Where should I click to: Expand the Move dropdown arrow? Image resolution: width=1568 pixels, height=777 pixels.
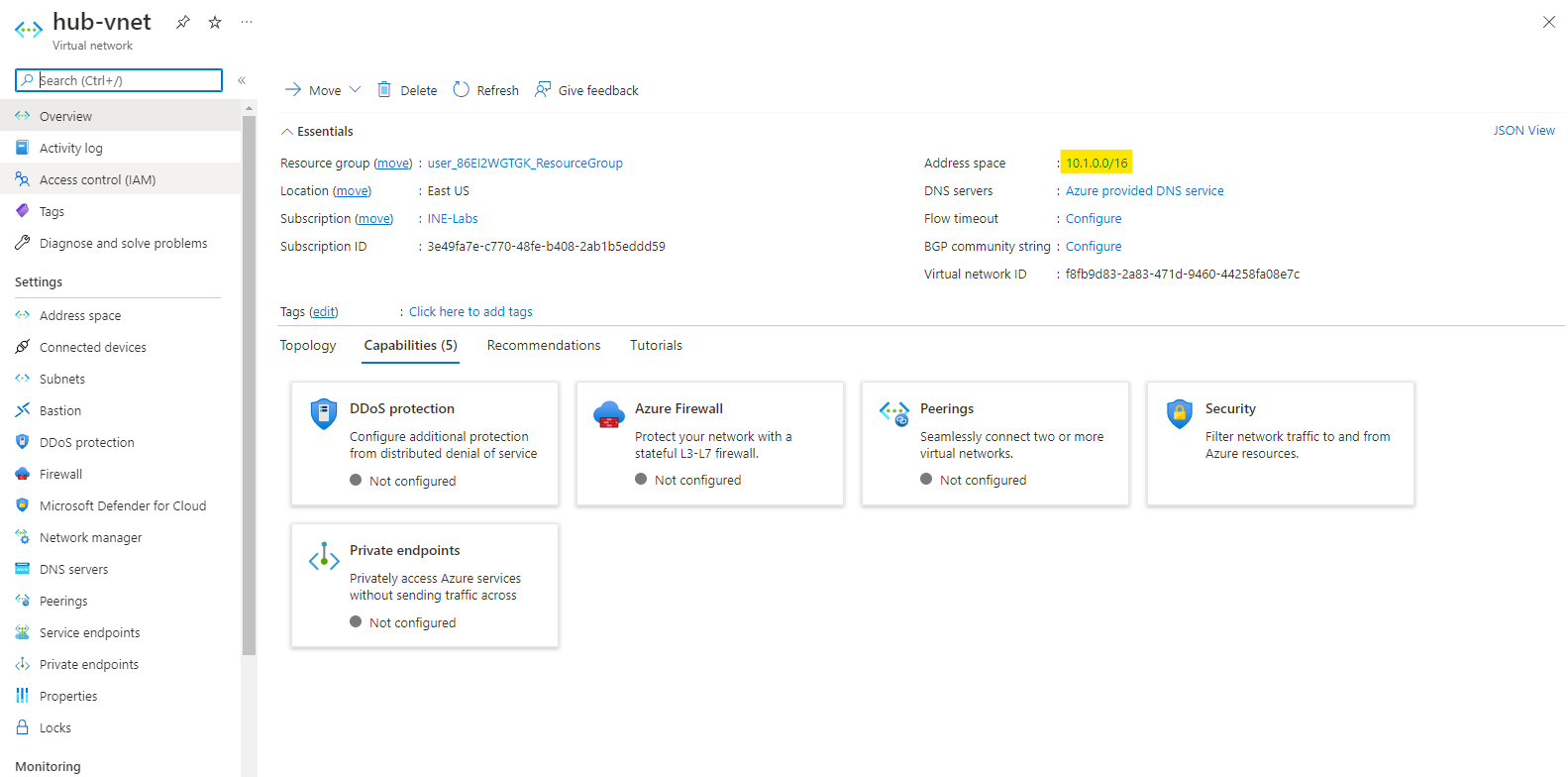356,90
